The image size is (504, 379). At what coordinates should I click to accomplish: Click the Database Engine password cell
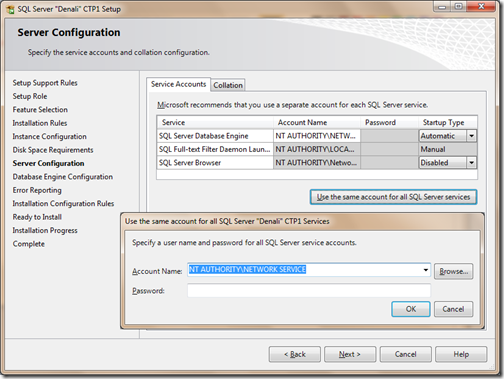[389, 136]
